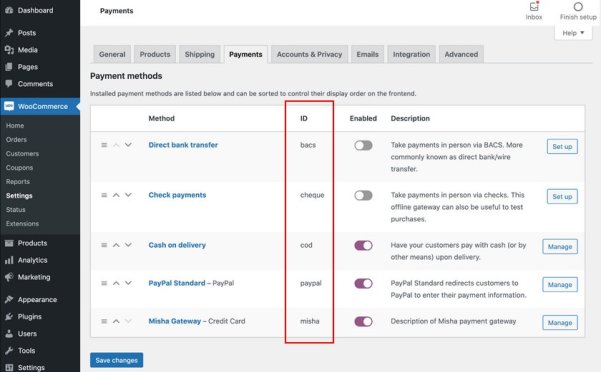Move Cash on delivery down with arrow
601x372 pixels.
click(x=128, y=245)
